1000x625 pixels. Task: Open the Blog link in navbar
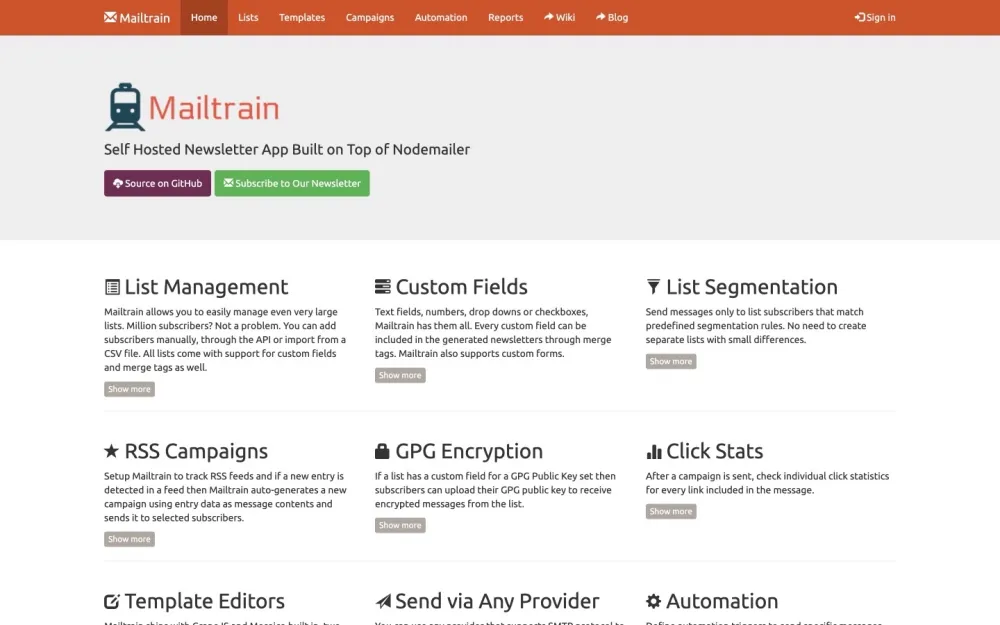tap(611, 17)
